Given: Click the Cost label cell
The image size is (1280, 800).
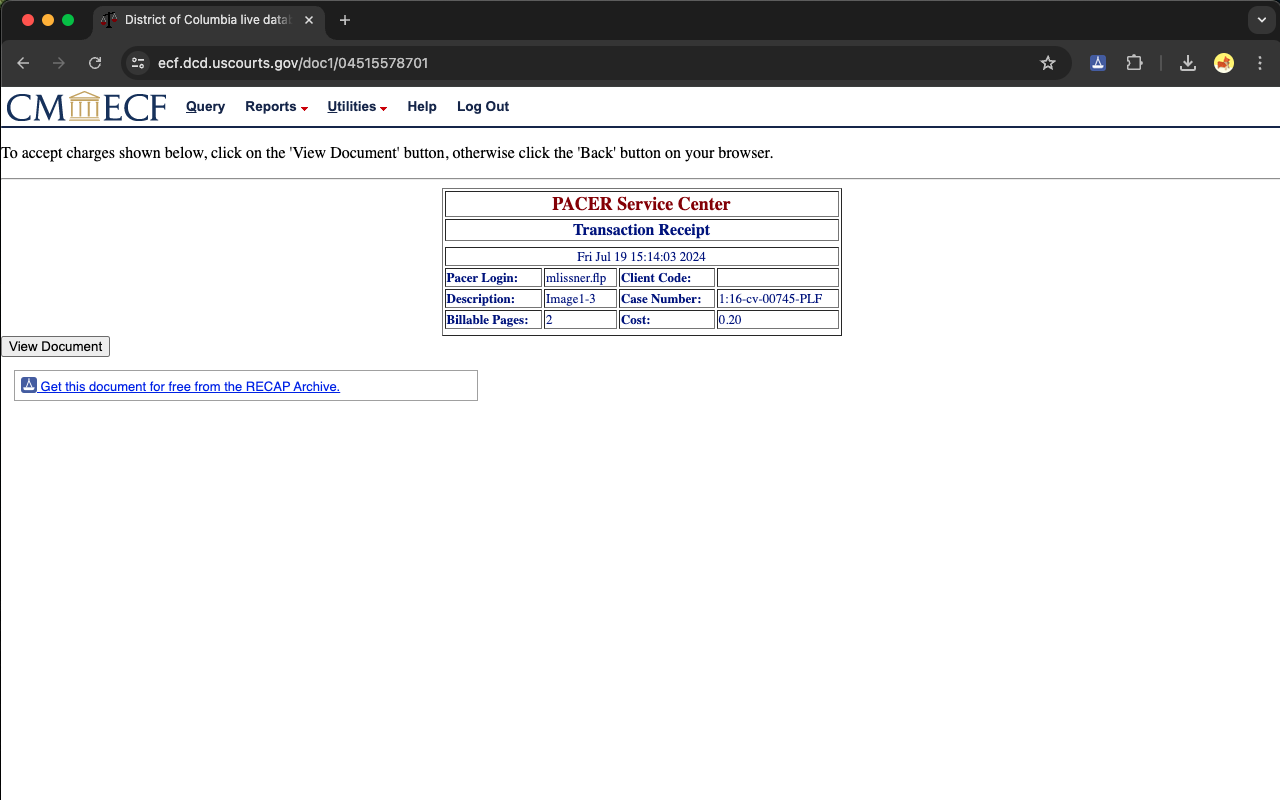Looking at the screenshot, I should tap(667, 320).
